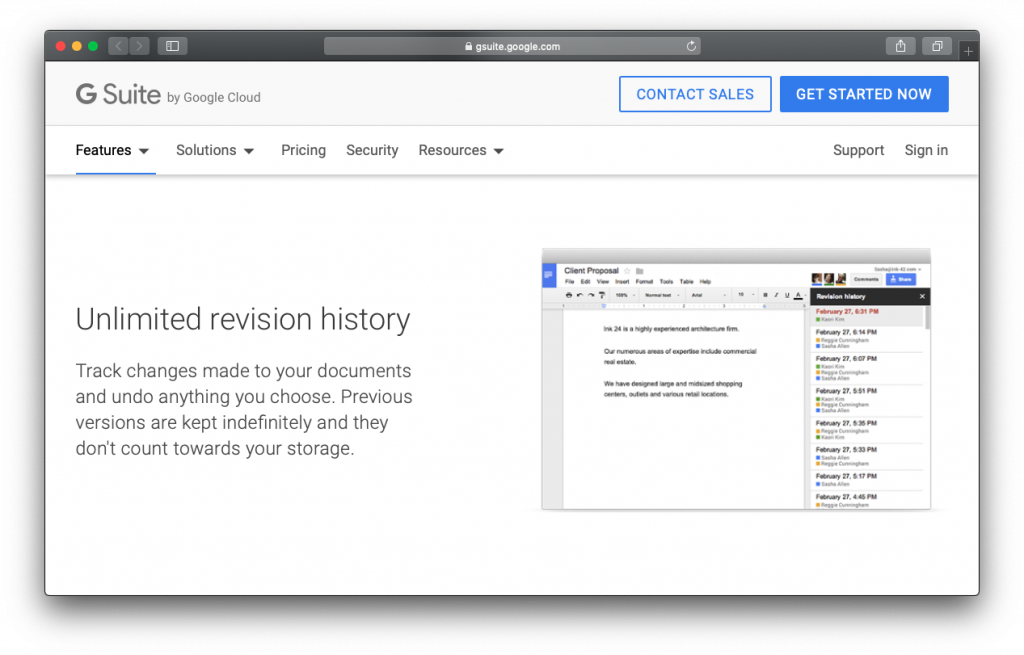
Task: Open a new tab with plus icon
Action: pyautogui.click(x=968, y=50)
